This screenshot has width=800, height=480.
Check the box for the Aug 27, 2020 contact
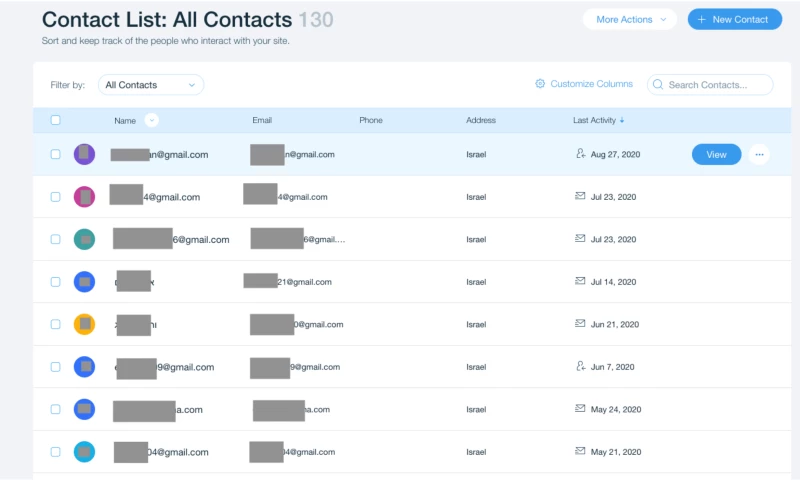56,155
